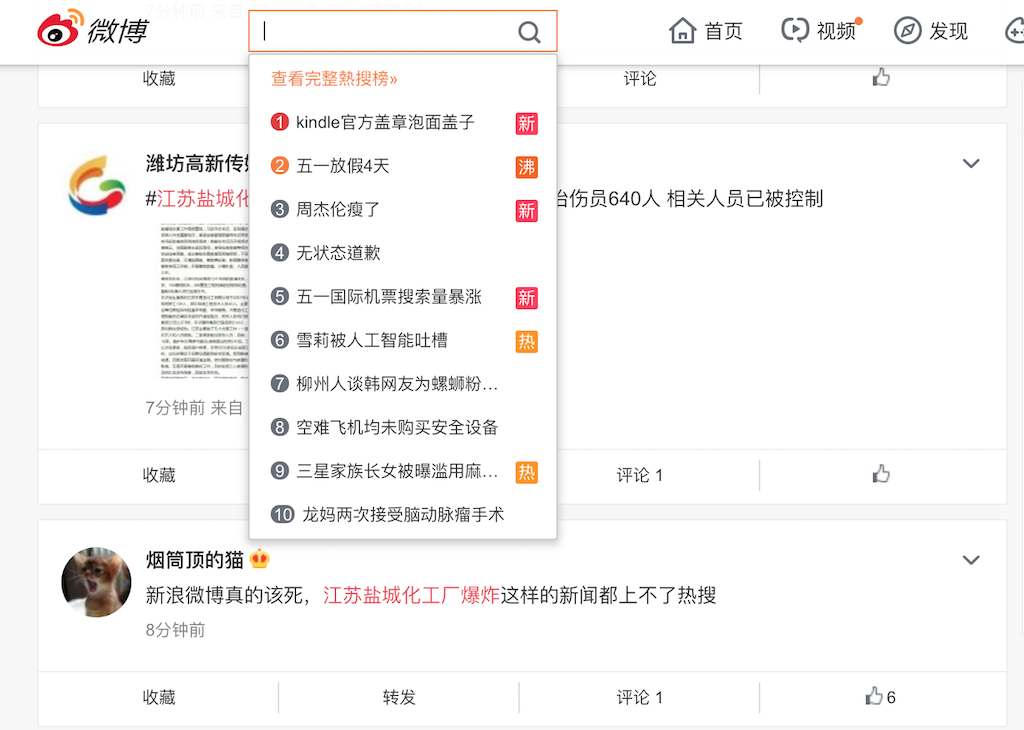The width and height of the screenshot is (1024, 730).
Task: Click the Weibo logo
Action: [x=93, y=29]
